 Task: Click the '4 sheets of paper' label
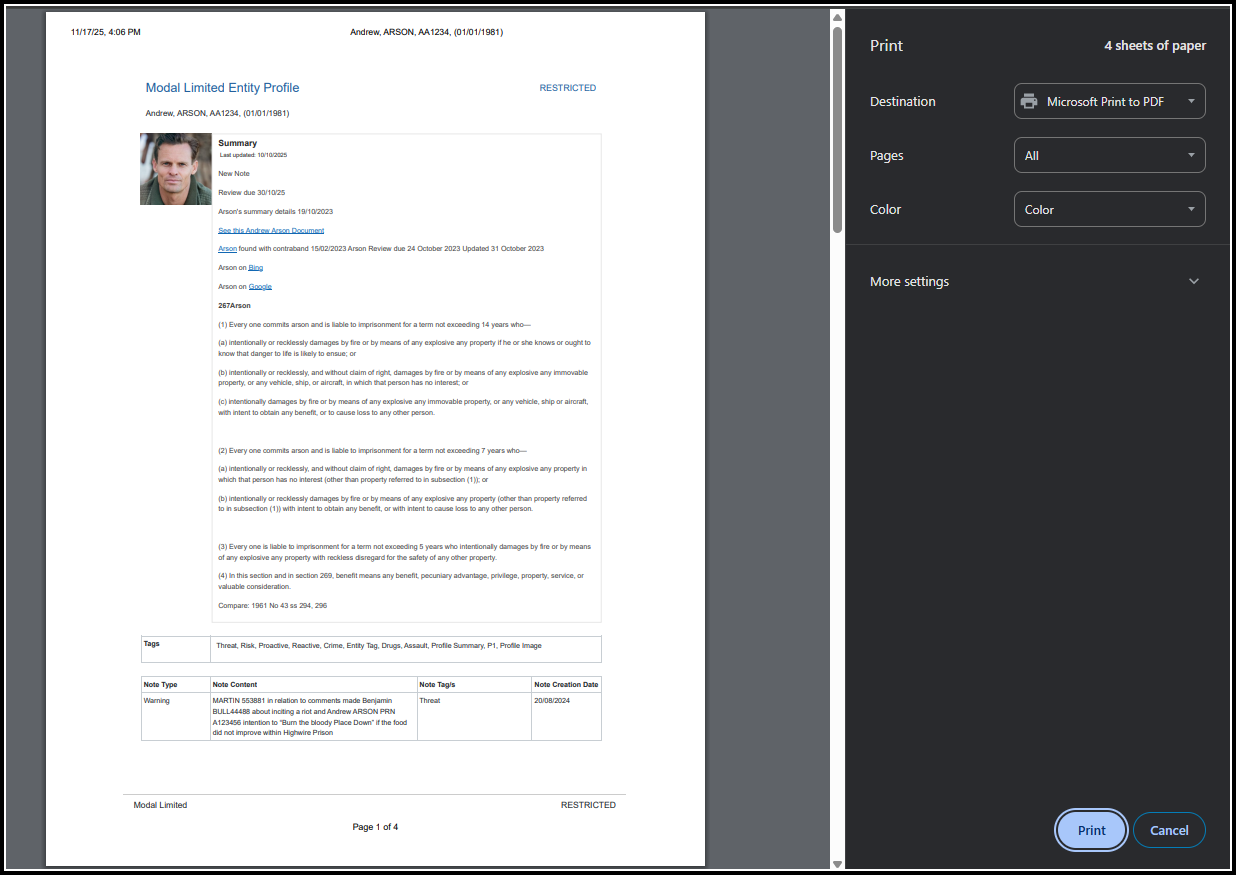[1154, 46]
